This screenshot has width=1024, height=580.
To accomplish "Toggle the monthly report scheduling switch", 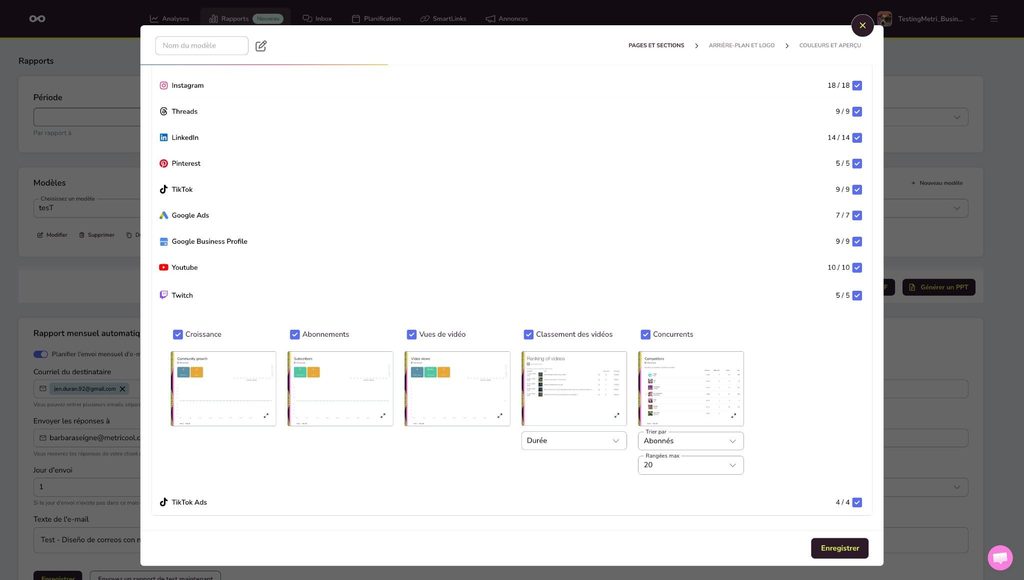I will tap(40, 354).
